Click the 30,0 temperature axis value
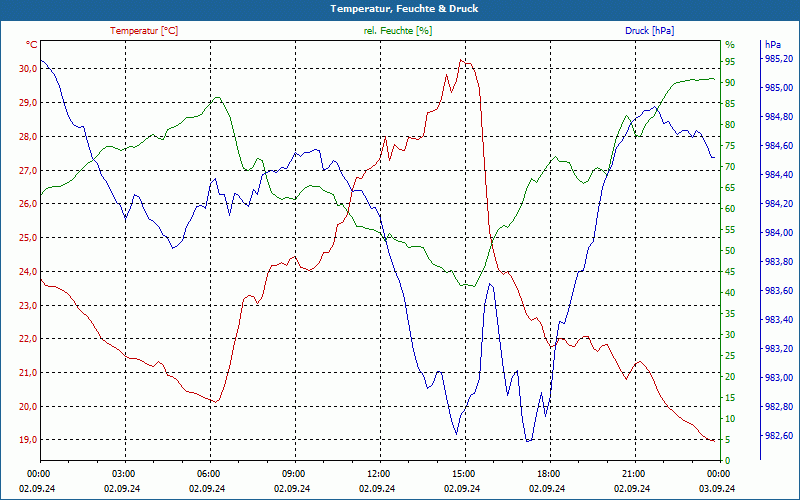This screenshot has height=500, width=800. click(x=28, y=69)
